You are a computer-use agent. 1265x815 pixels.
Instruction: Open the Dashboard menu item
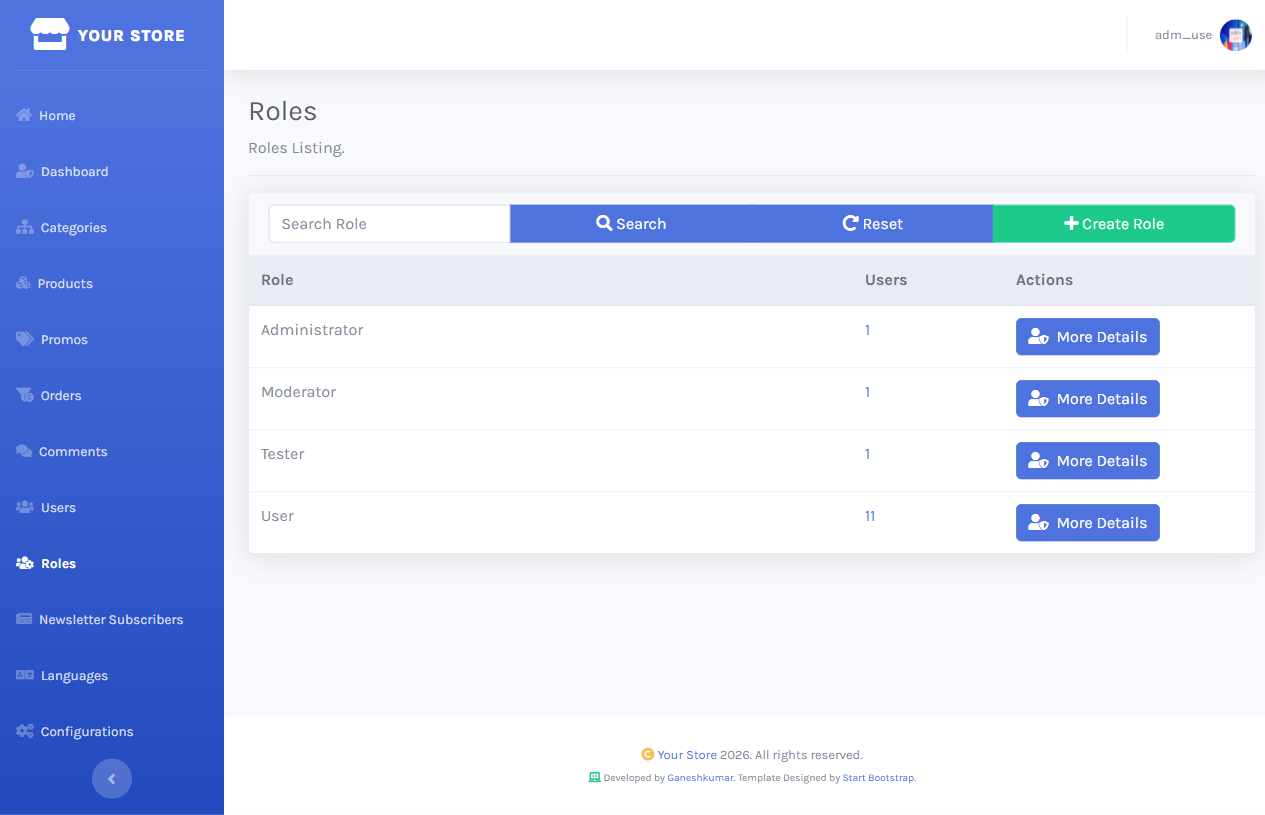pos(112,171)
